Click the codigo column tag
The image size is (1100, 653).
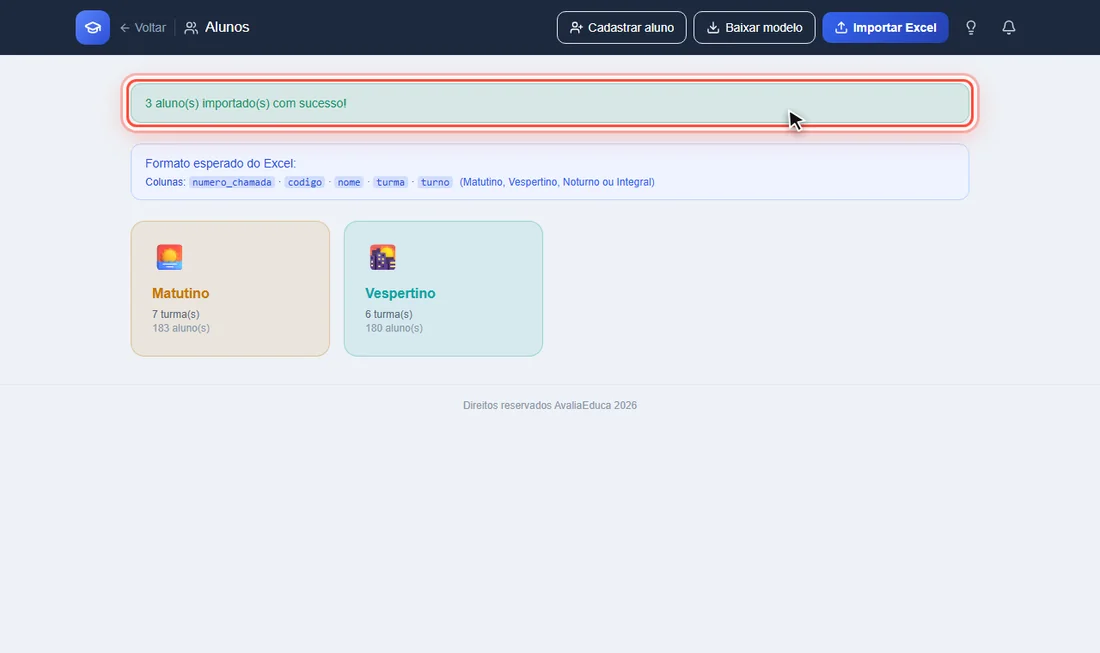[x=304, y=182]
